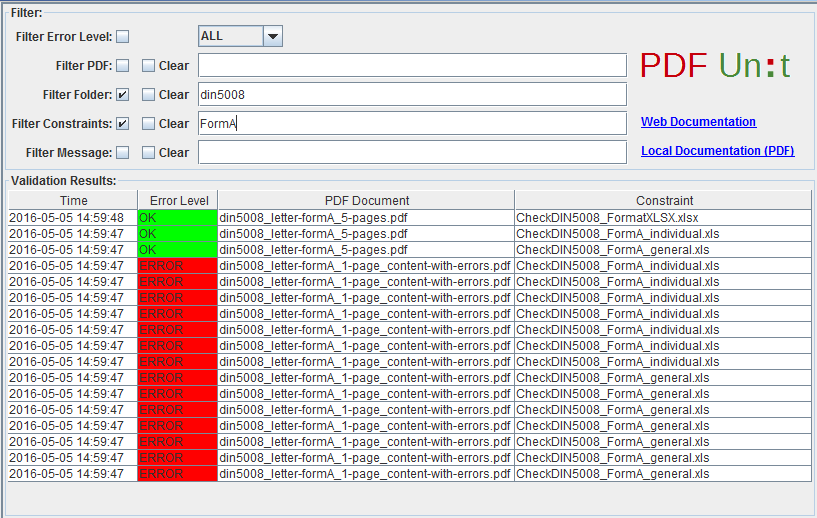The width and height of the screenshot is (817, 518).
Task: Check the Clear box for Filter Message
Action: click(148, 153)
